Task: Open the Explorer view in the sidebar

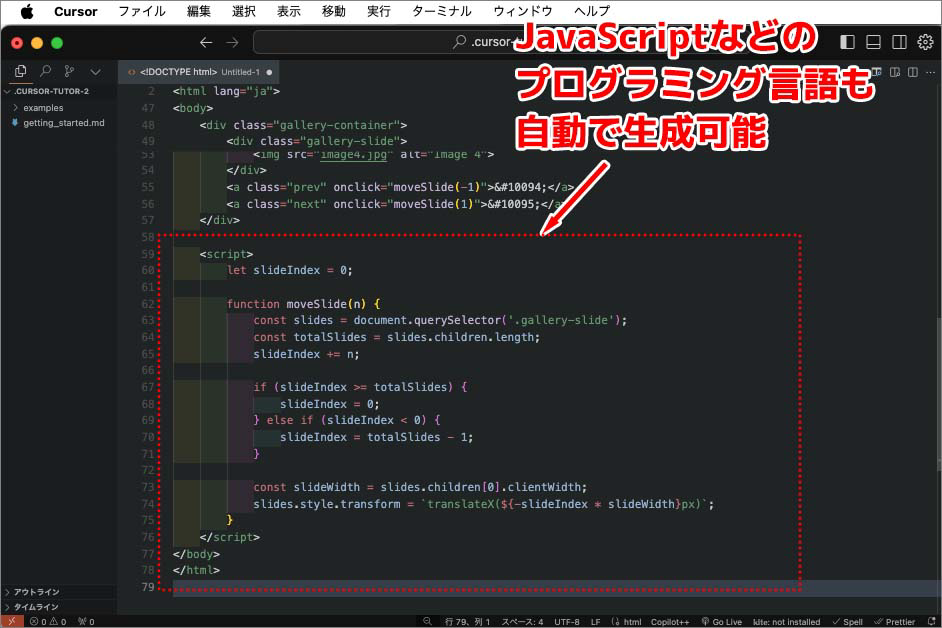Action: (x=20, y=71)
